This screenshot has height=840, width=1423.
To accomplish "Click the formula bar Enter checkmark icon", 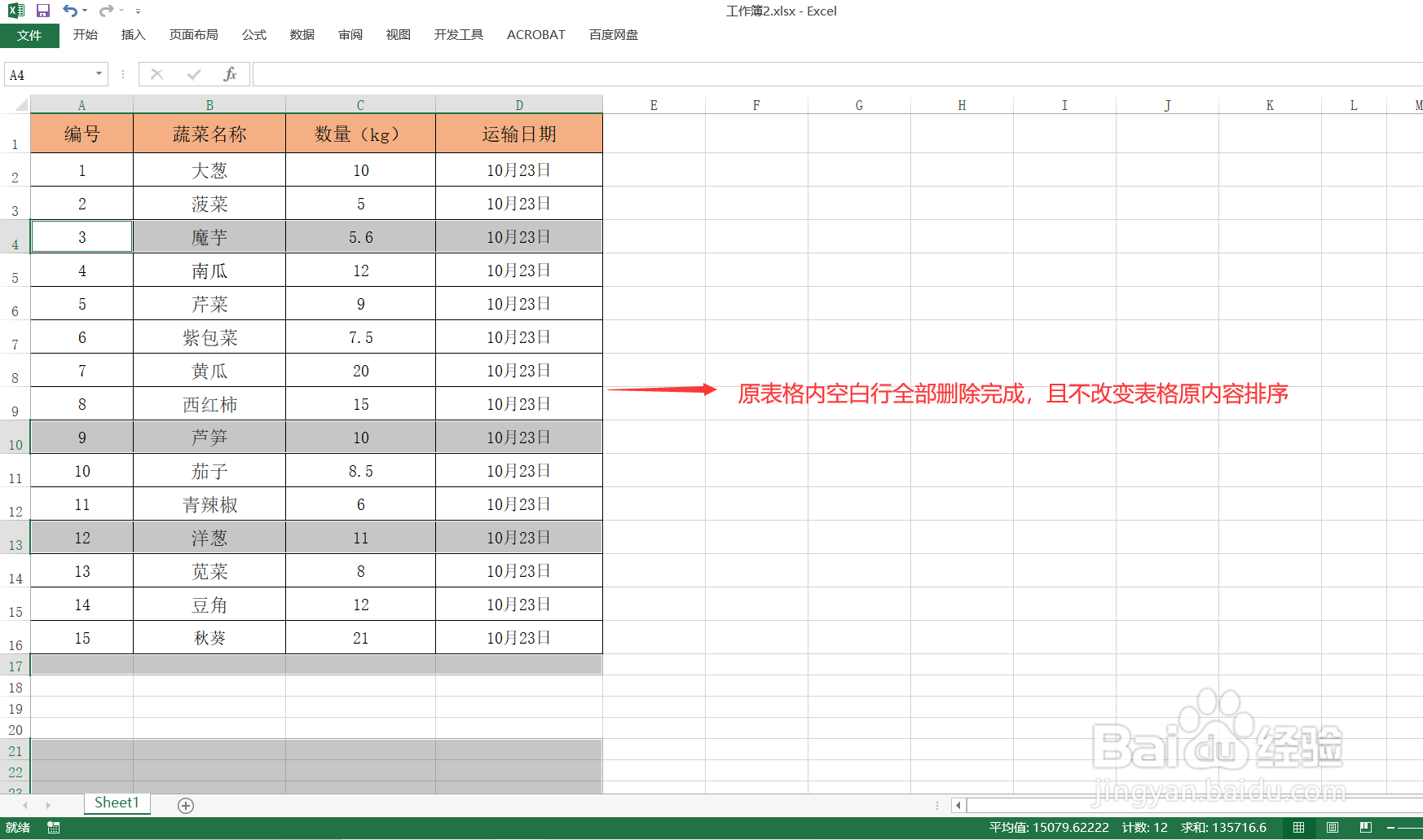I will [194, 74].
